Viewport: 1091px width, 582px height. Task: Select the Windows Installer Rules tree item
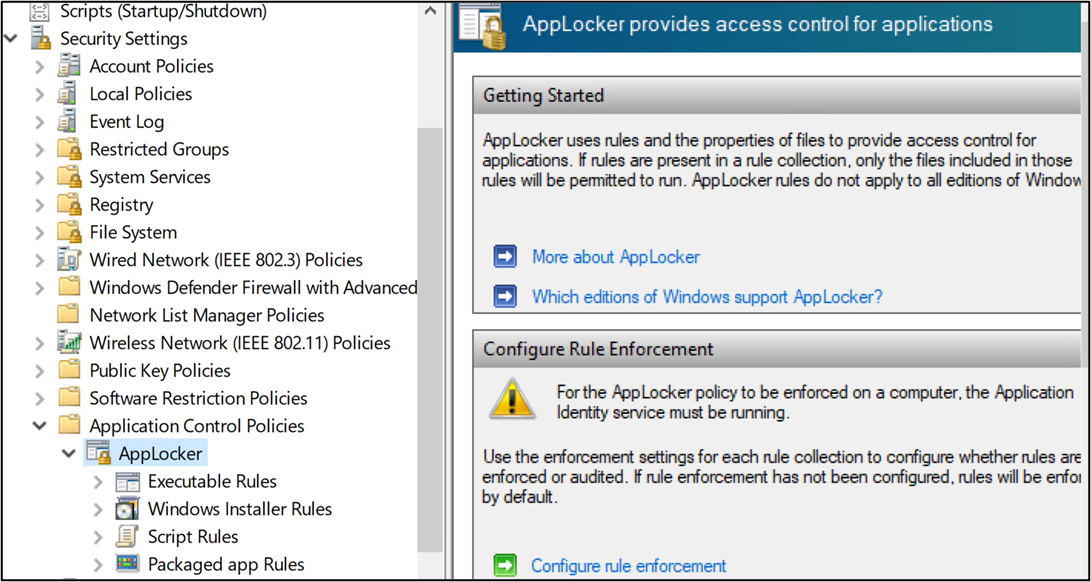[x=240, y=509]
